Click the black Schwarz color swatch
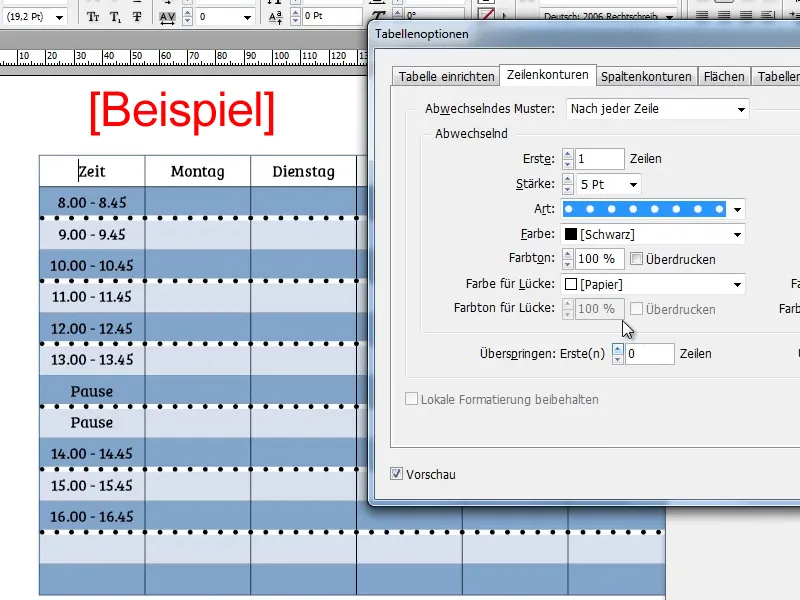Screen dimensions: 800x600 571,234
